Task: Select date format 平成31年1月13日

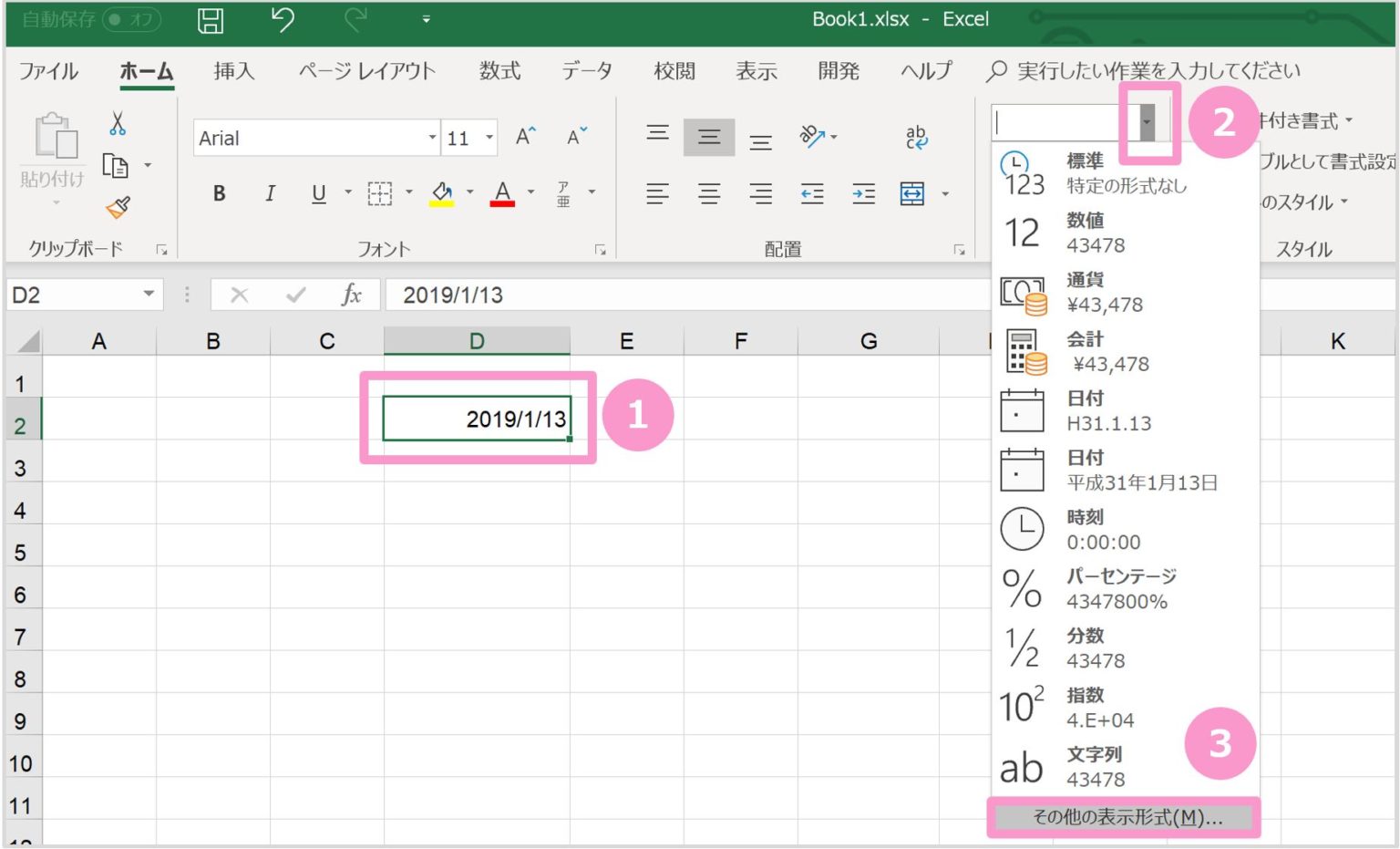Action: coord(1125,470)
